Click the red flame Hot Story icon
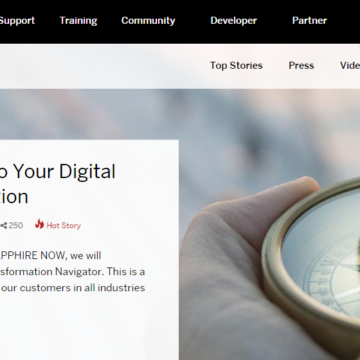This screenshot has height=360, width=360. tap(39, 224)
